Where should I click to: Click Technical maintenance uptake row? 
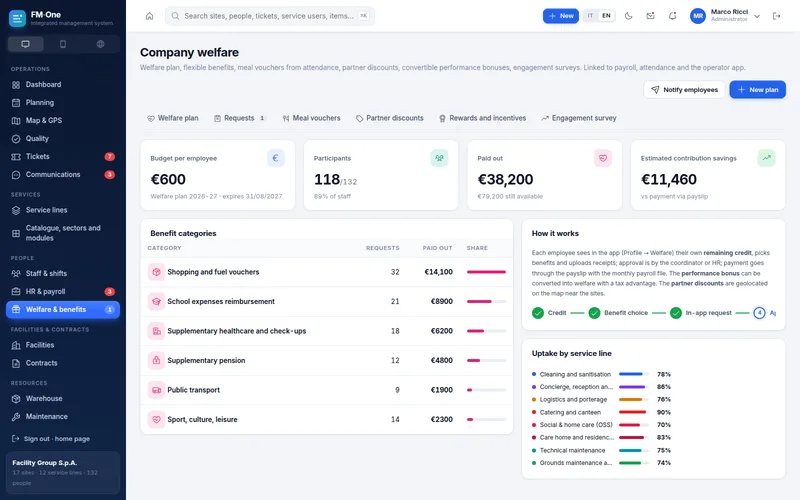click(602, 451)
